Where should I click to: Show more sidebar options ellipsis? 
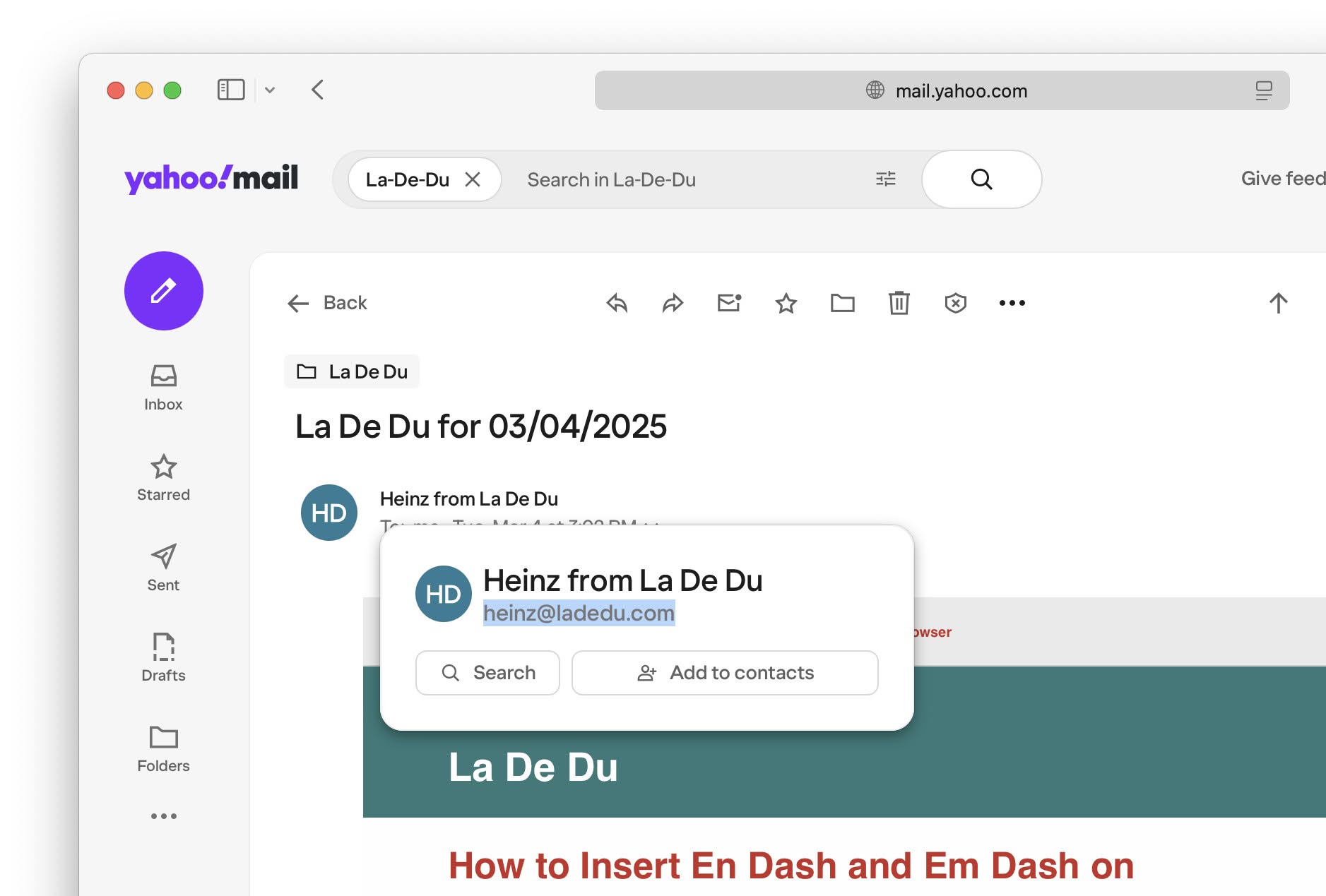click(163, 816)
